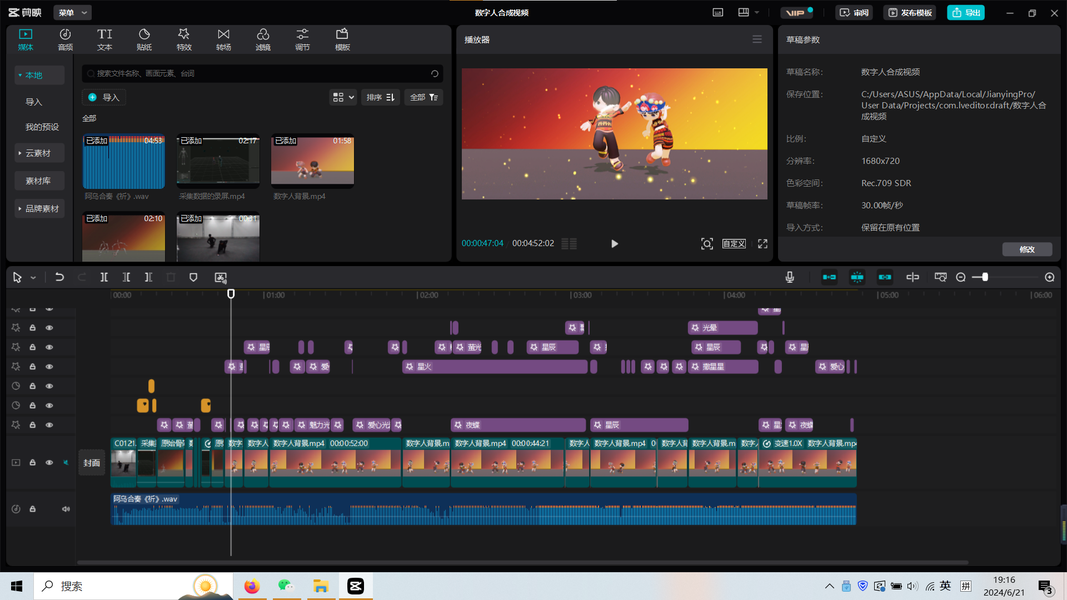Open the 贴纸 sticker panel
The image size is (1067, 600).
pos(144,39)
